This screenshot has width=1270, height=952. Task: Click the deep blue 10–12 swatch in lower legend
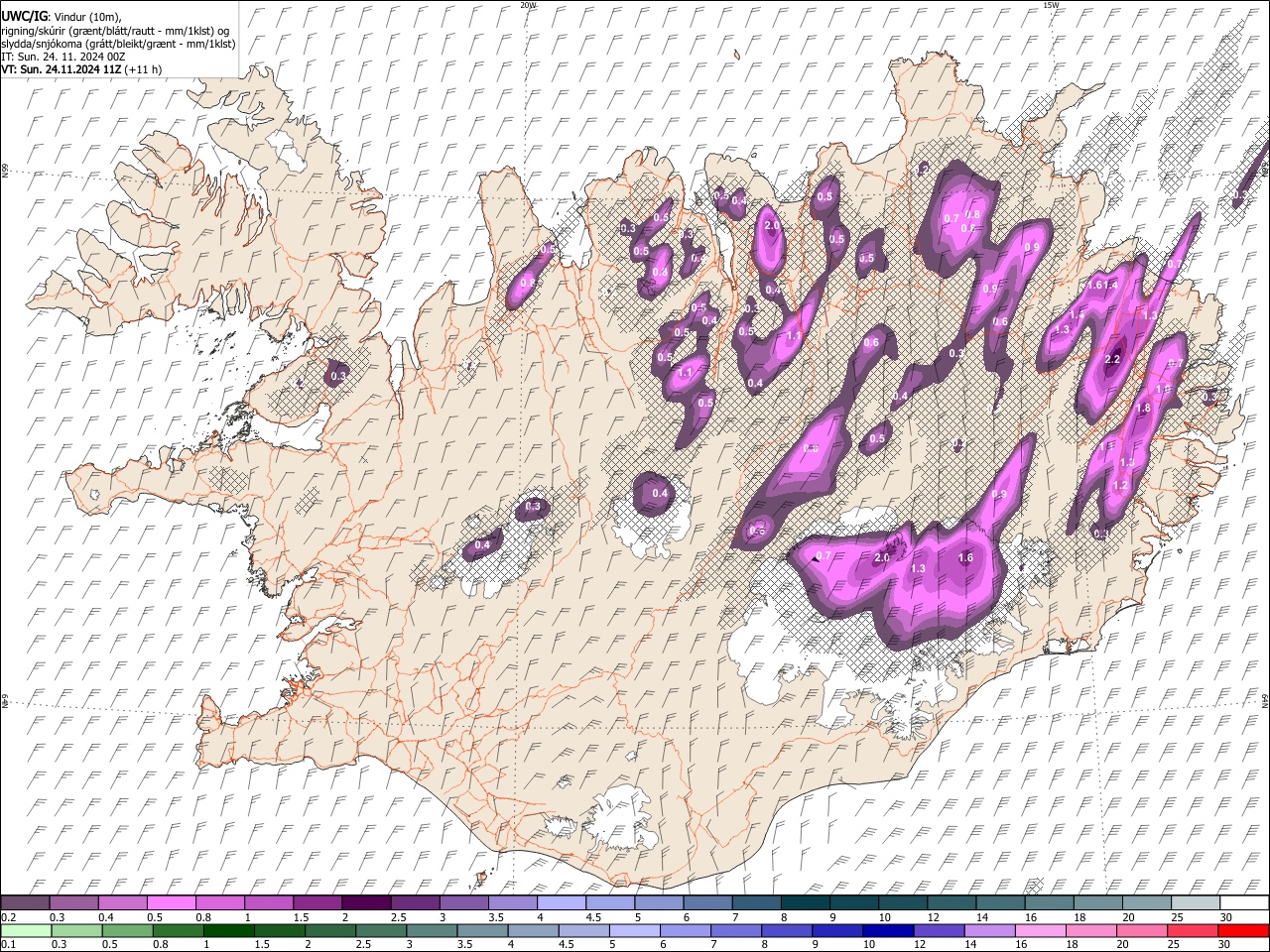coord(888,931)
